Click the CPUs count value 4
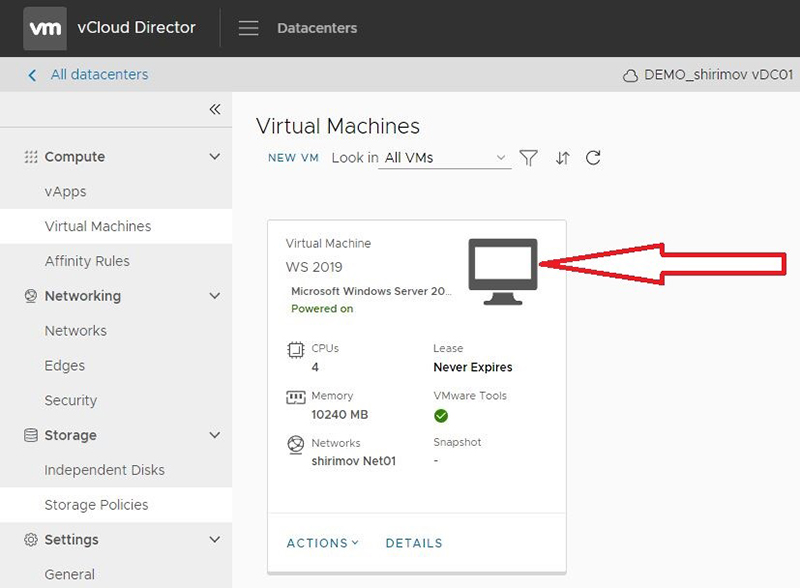 pos(315,368)
